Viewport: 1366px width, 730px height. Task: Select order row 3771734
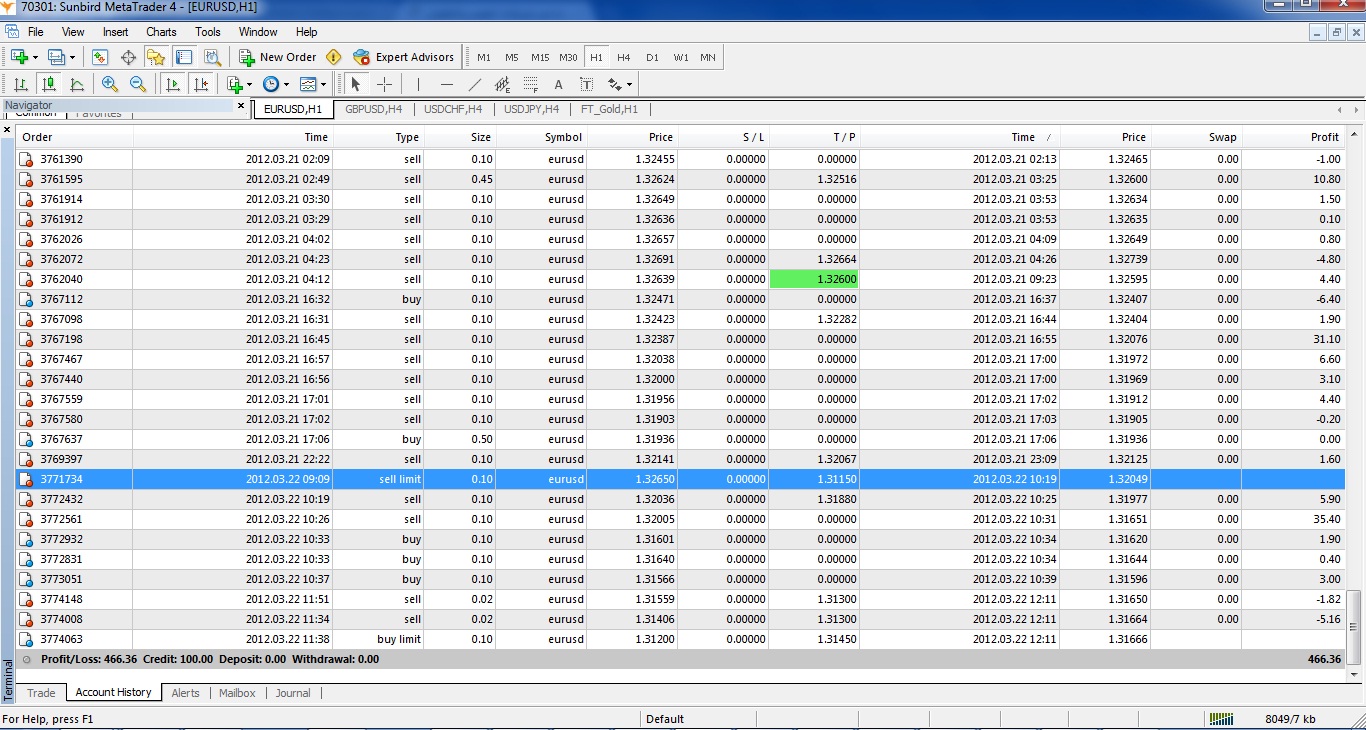click(x=680, y=479)
